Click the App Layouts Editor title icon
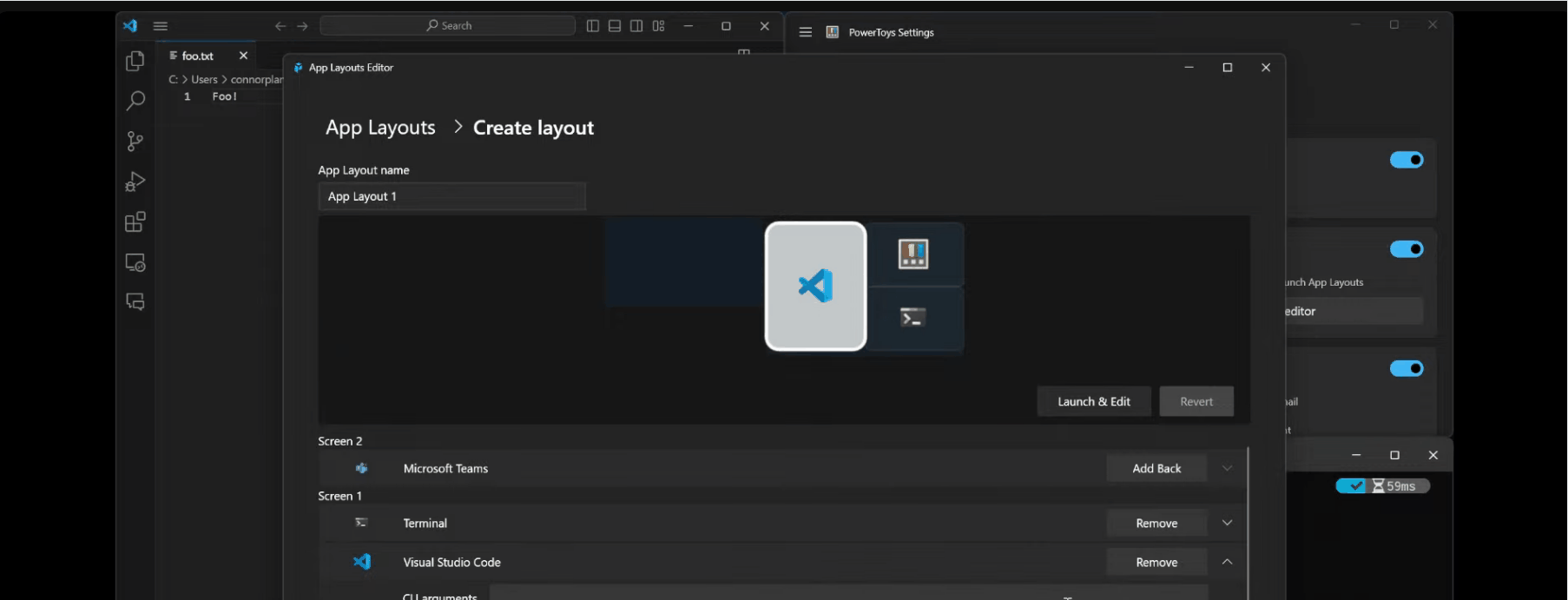1568x600 pixels. click(x=299, y=68)
